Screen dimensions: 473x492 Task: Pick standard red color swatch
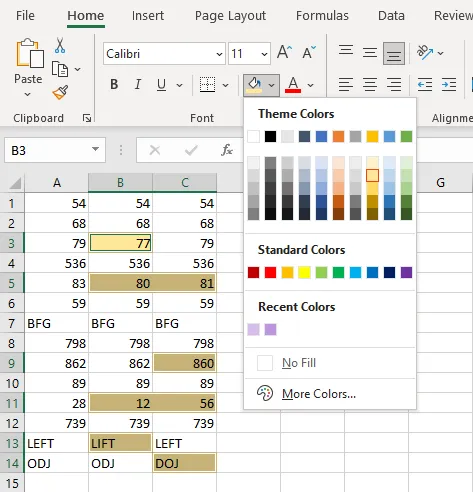(270, 272)
